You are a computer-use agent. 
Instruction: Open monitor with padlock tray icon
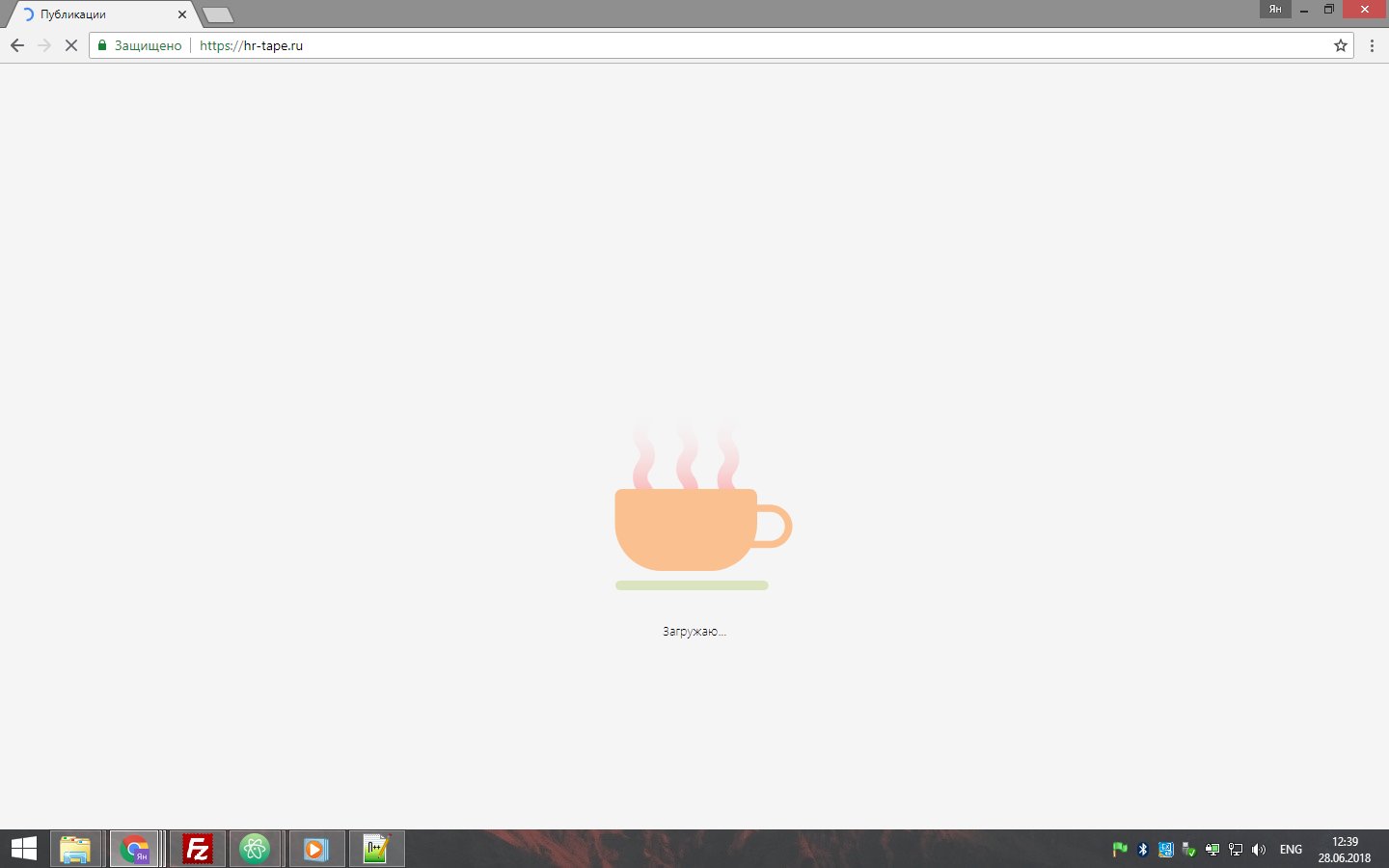(x=1212, y=850)
